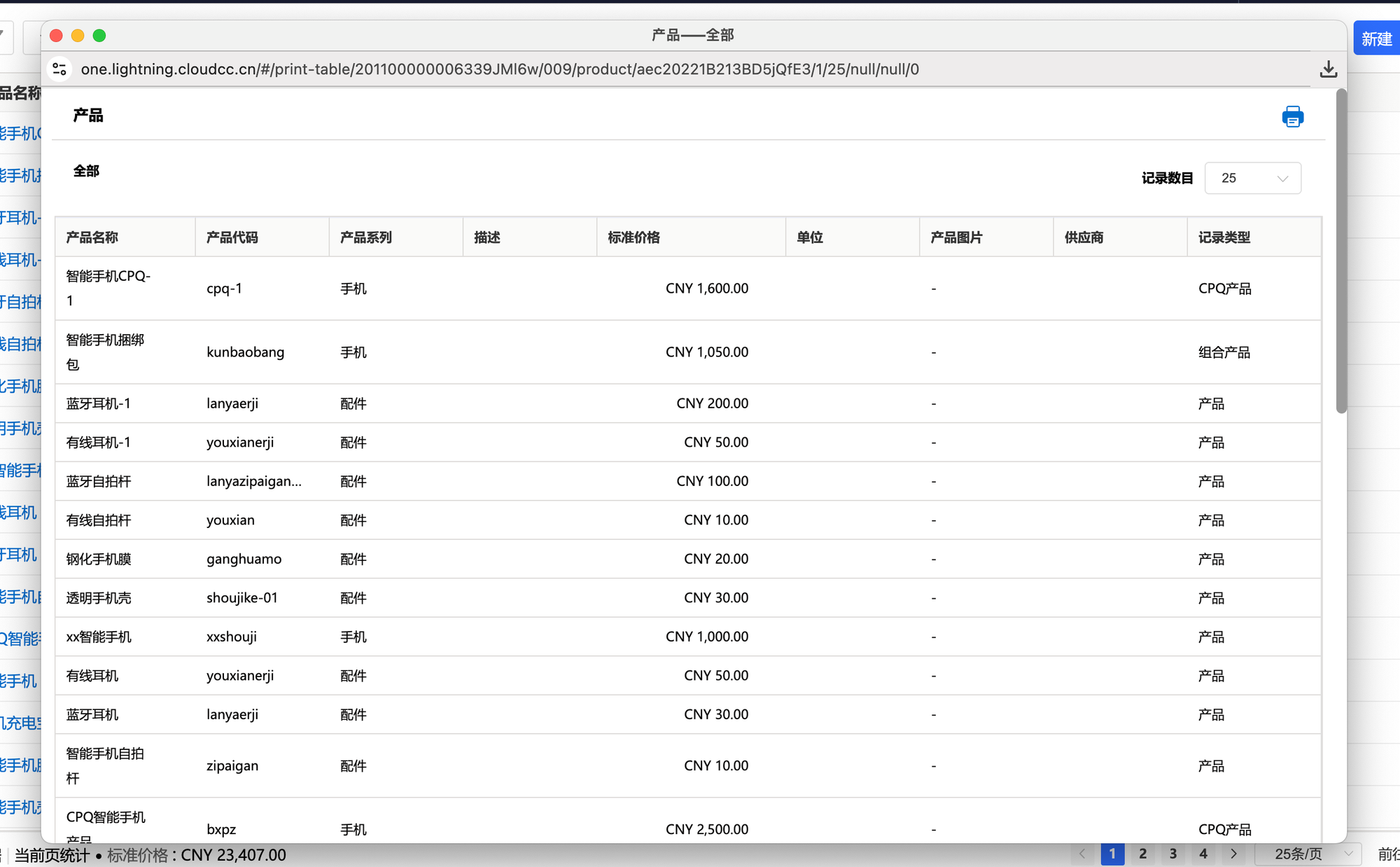Image resolution: width=1400 pixels, height=867 pixels.
Task: Minimize the window with the yellow button
Action: pos(78,36)
